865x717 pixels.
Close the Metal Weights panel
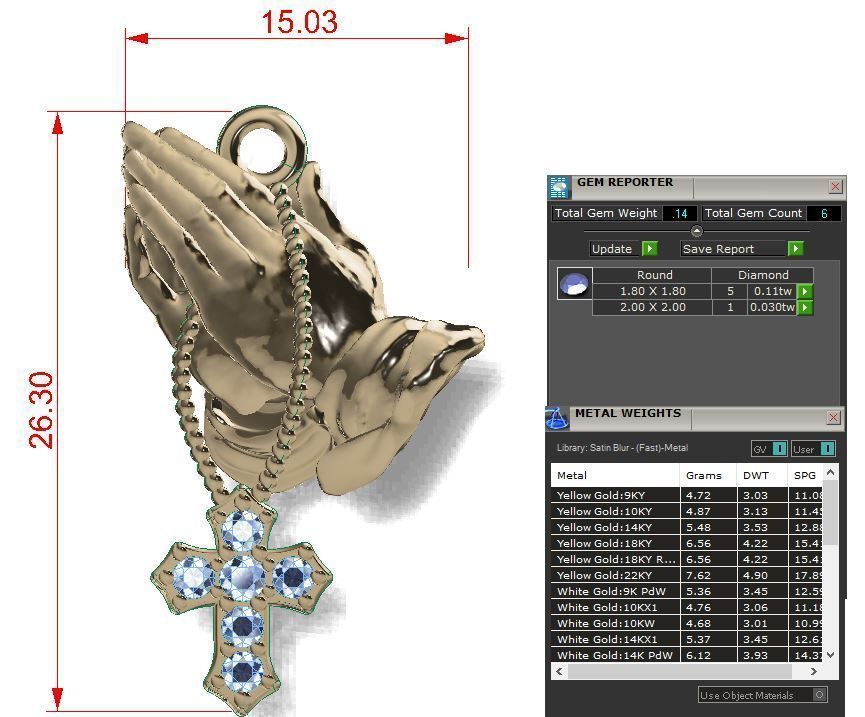pyautogui.click(x=833, y=418)
